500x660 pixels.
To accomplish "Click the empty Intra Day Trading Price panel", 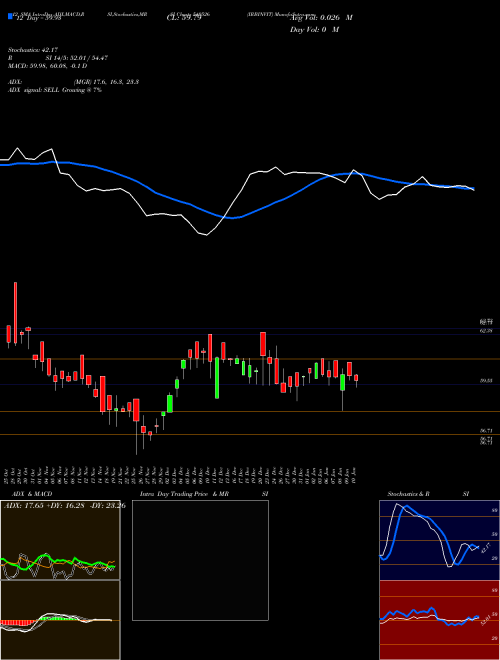I will (x=200, y=560).
